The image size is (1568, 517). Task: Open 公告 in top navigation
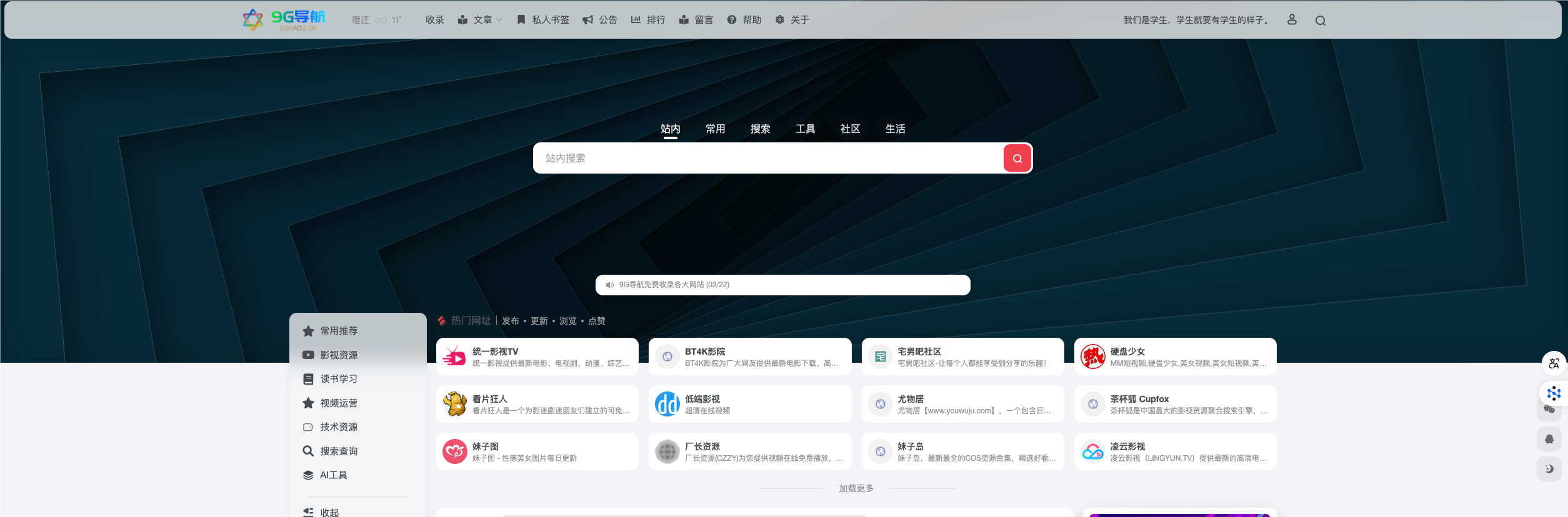600,20
